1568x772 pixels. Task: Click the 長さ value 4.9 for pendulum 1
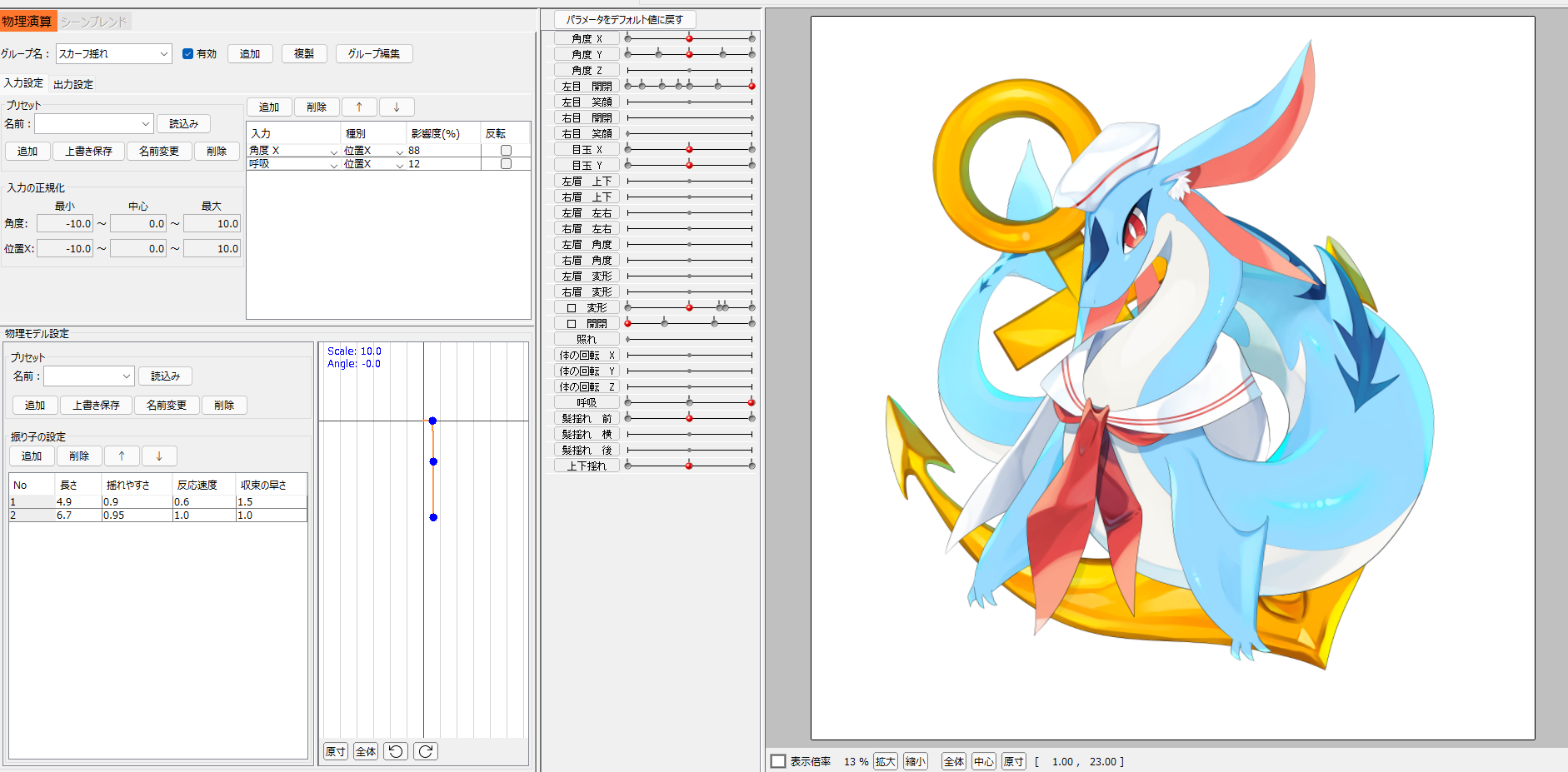pyautogui.click(x=77, y=502)
